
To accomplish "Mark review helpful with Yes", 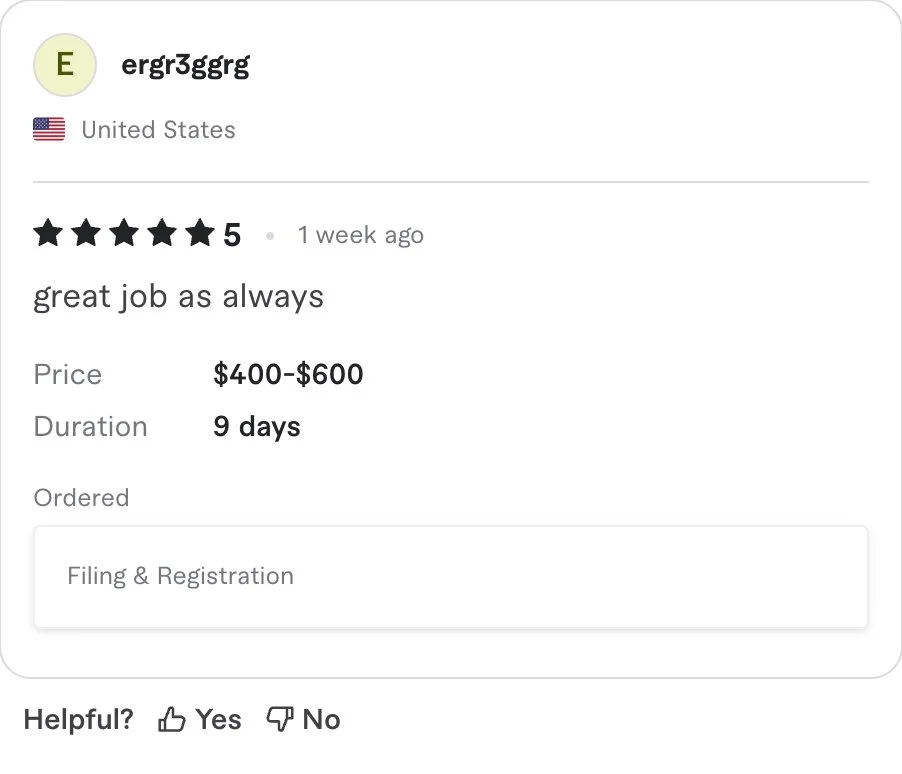I will tap(218, 720).
